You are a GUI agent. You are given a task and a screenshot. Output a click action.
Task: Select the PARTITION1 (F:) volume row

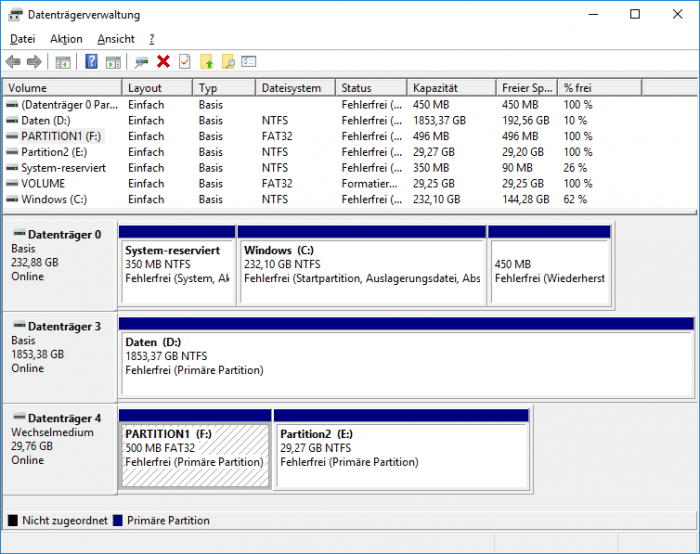point(350,136)
